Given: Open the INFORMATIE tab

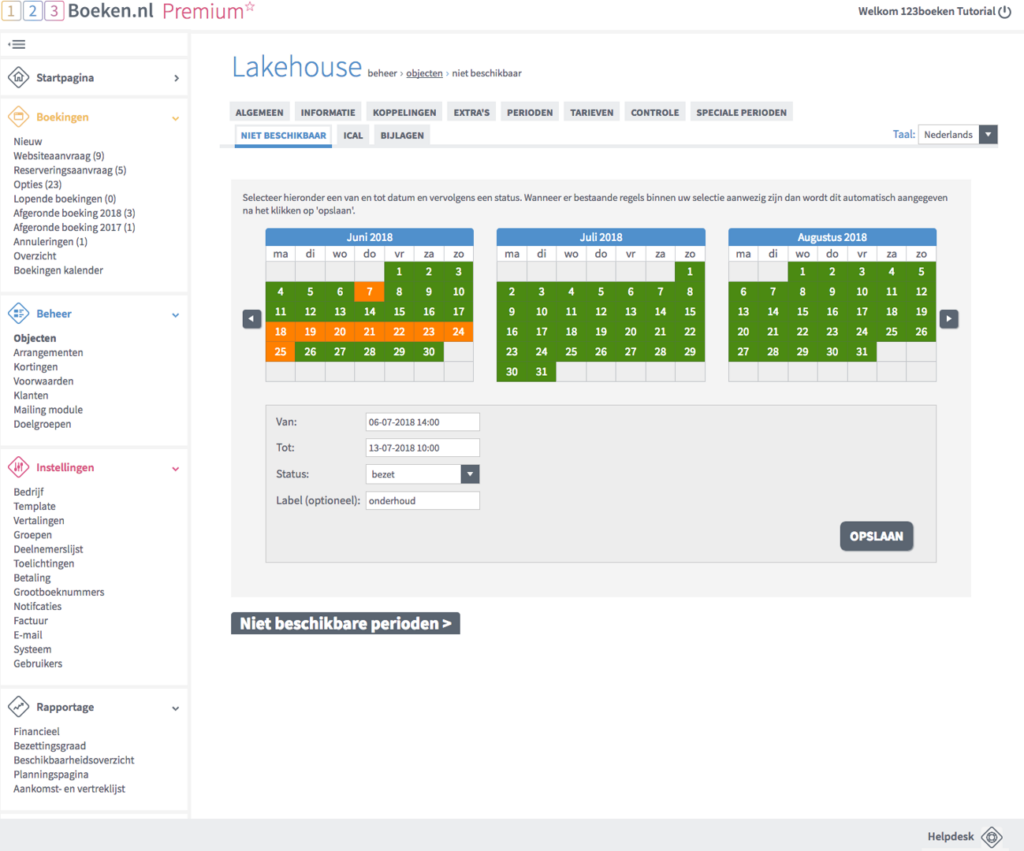Looking at the screenshot, I should tap(328, 112).
